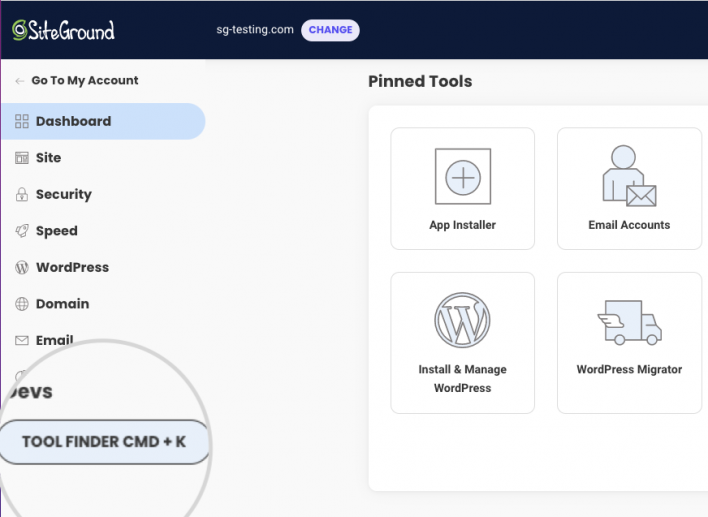Click the Security padlock icon

(x=22, y=194)
